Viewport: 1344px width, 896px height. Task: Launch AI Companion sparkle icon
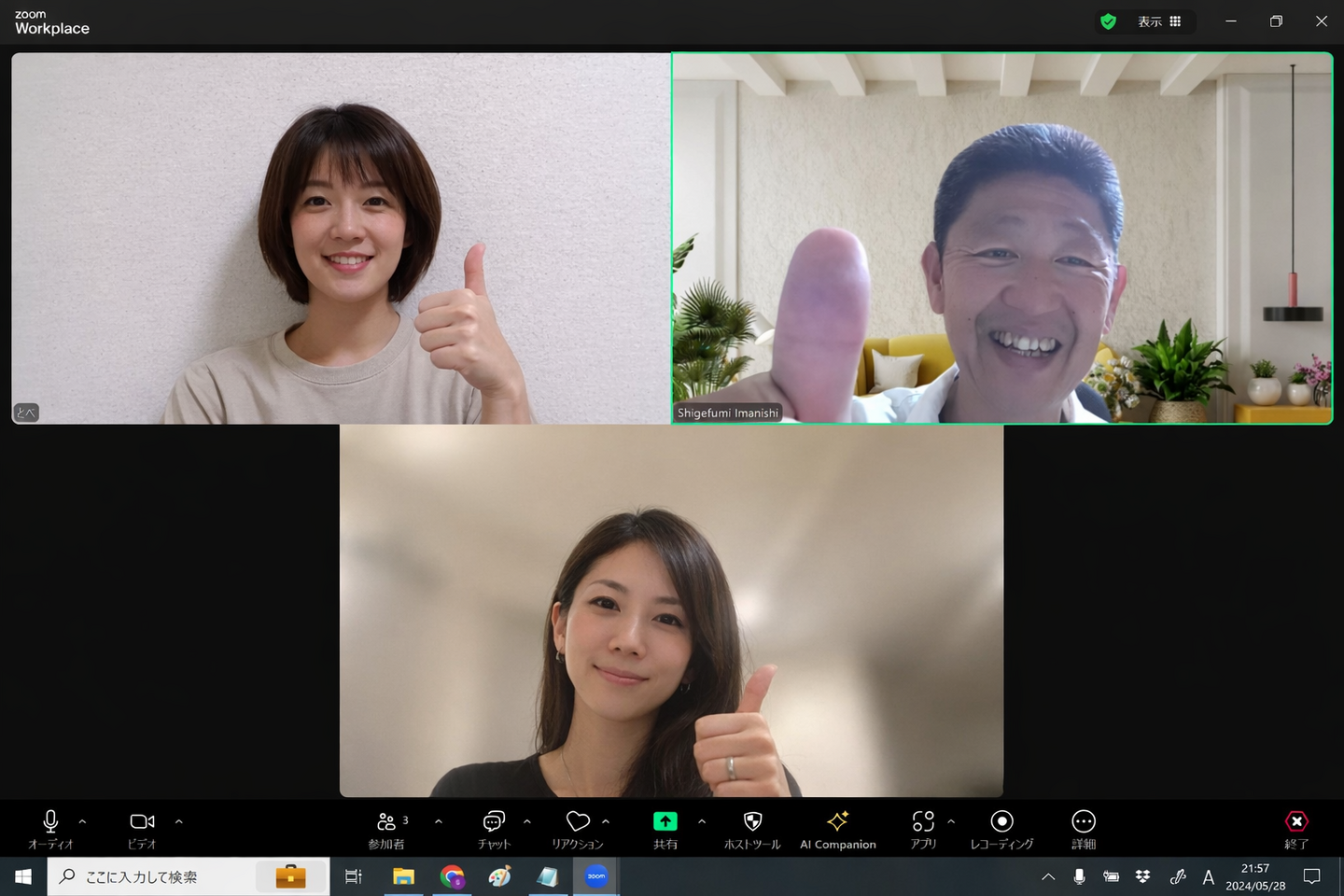(837, 827)
